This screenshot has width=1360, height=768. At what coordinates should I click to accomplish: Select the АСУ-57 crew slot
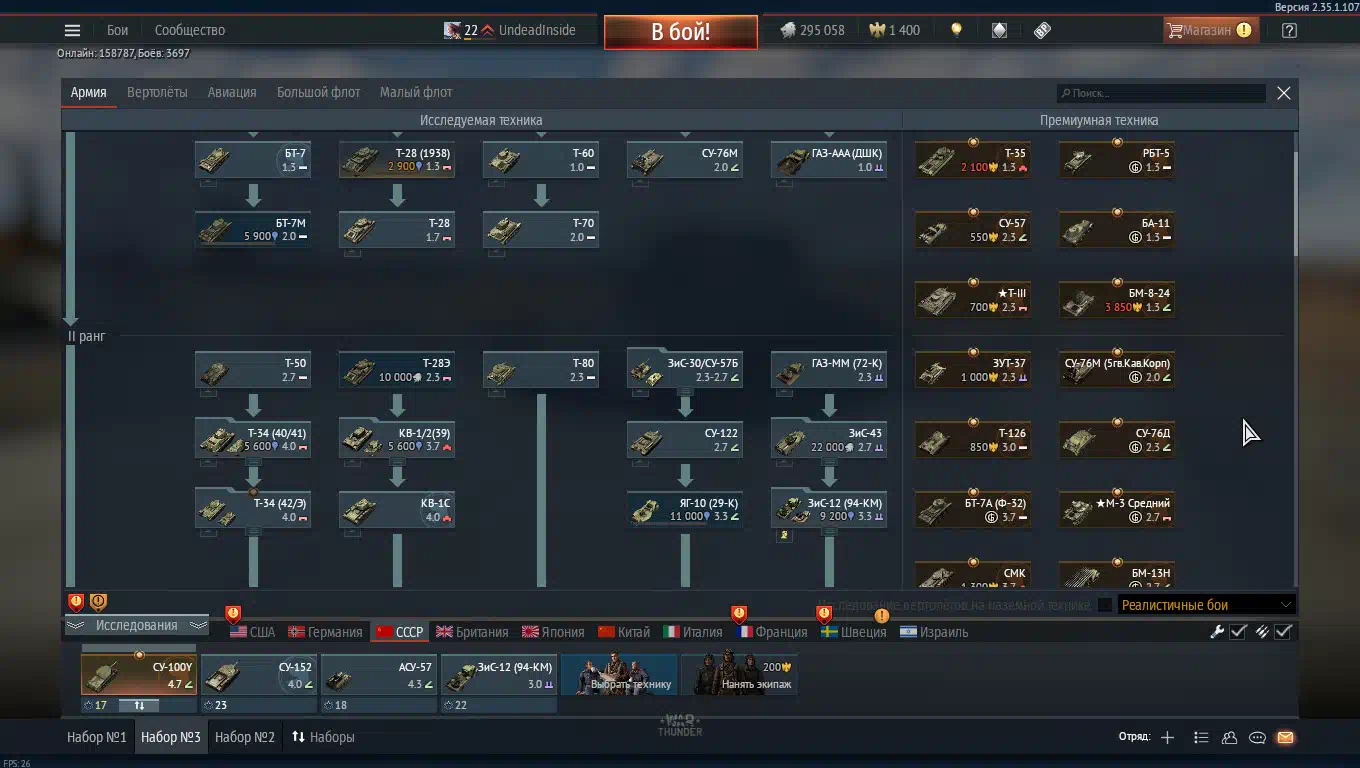click(x=378, y=674)
